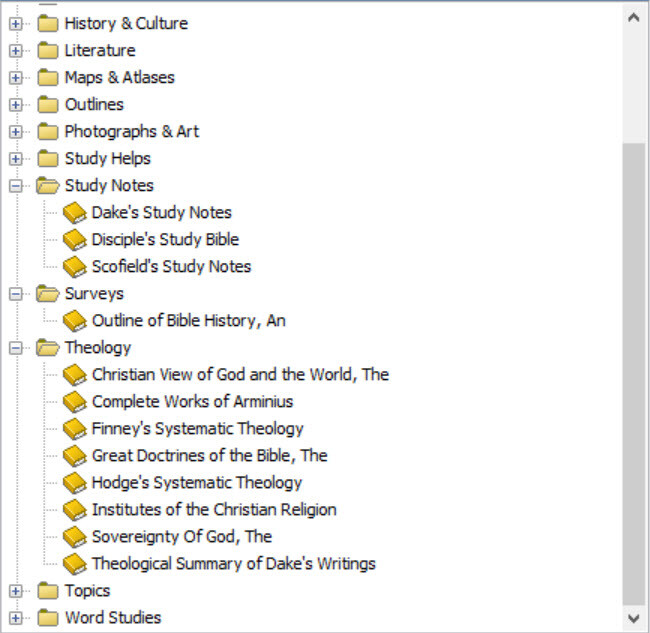Select the Outlines label
Viewport: 650px width, 633px height.
(x=94, y=104)
